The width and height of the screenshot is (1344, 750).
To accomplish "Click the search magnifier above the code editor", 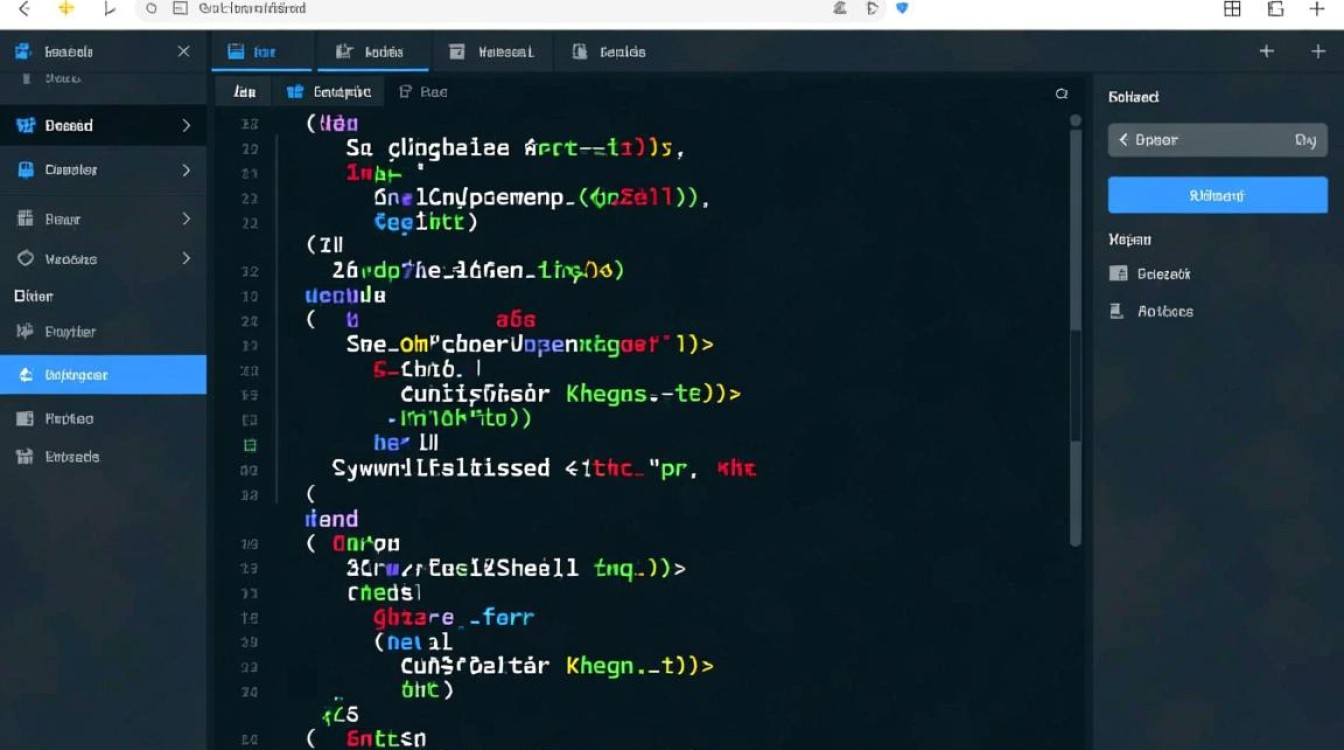I will coord(1061,91).
